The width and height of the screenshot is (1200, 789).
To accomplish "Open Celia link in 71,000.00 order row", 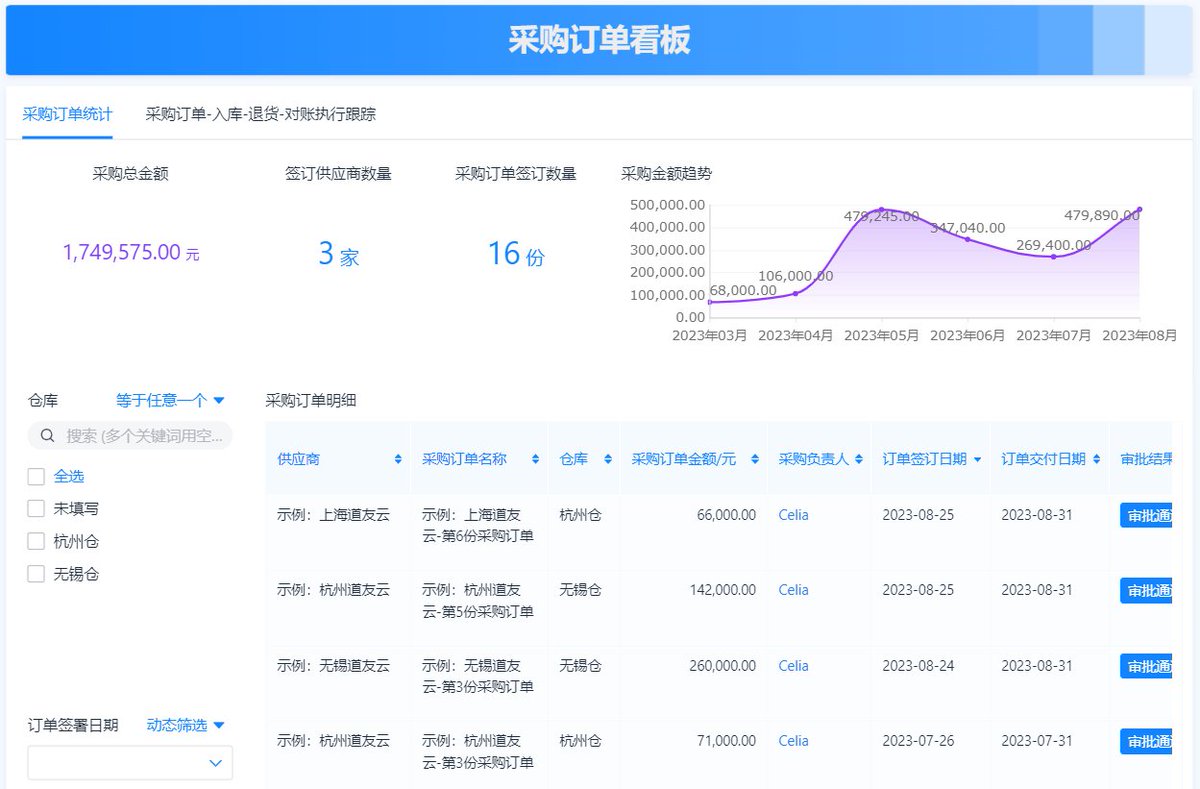I will tap(794, 741).
